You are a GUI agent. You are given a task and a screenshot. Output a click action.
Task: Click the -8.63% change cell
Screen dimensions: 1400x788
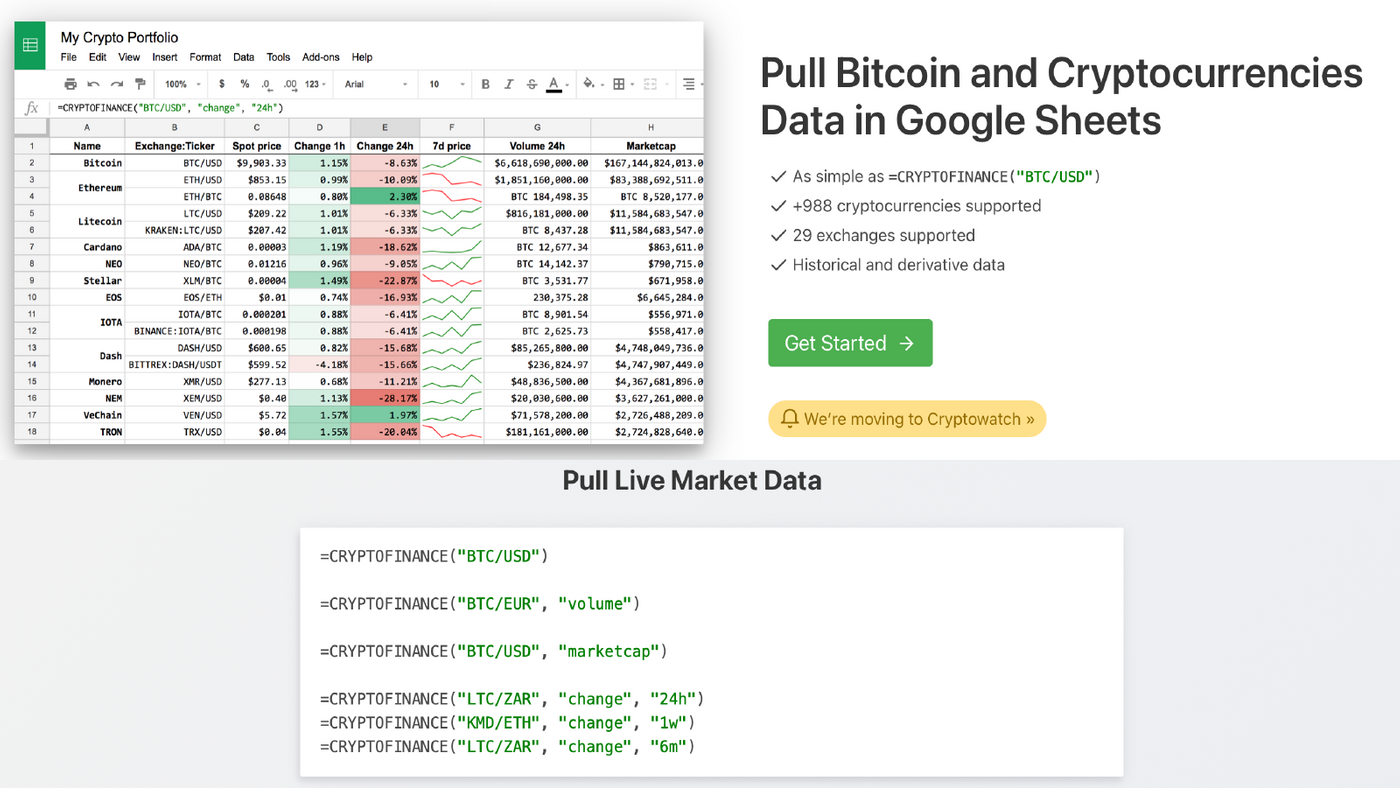coord(385,163)
